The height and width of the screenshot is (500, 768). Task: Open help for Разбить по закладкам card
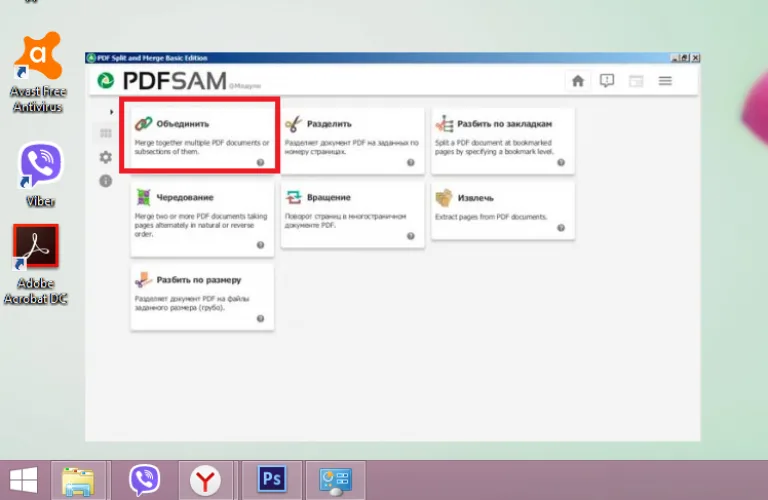pos(561,163)
